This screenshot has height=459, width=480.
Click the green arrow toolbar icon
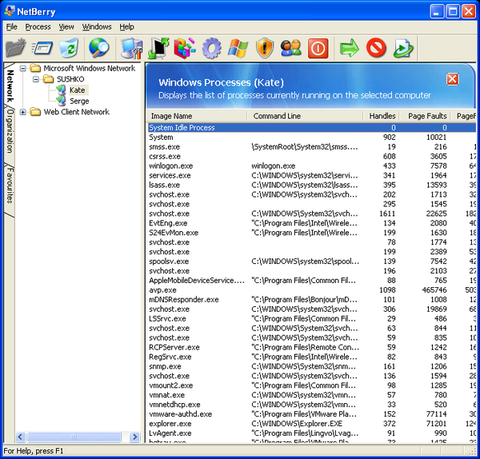point(349,48)
